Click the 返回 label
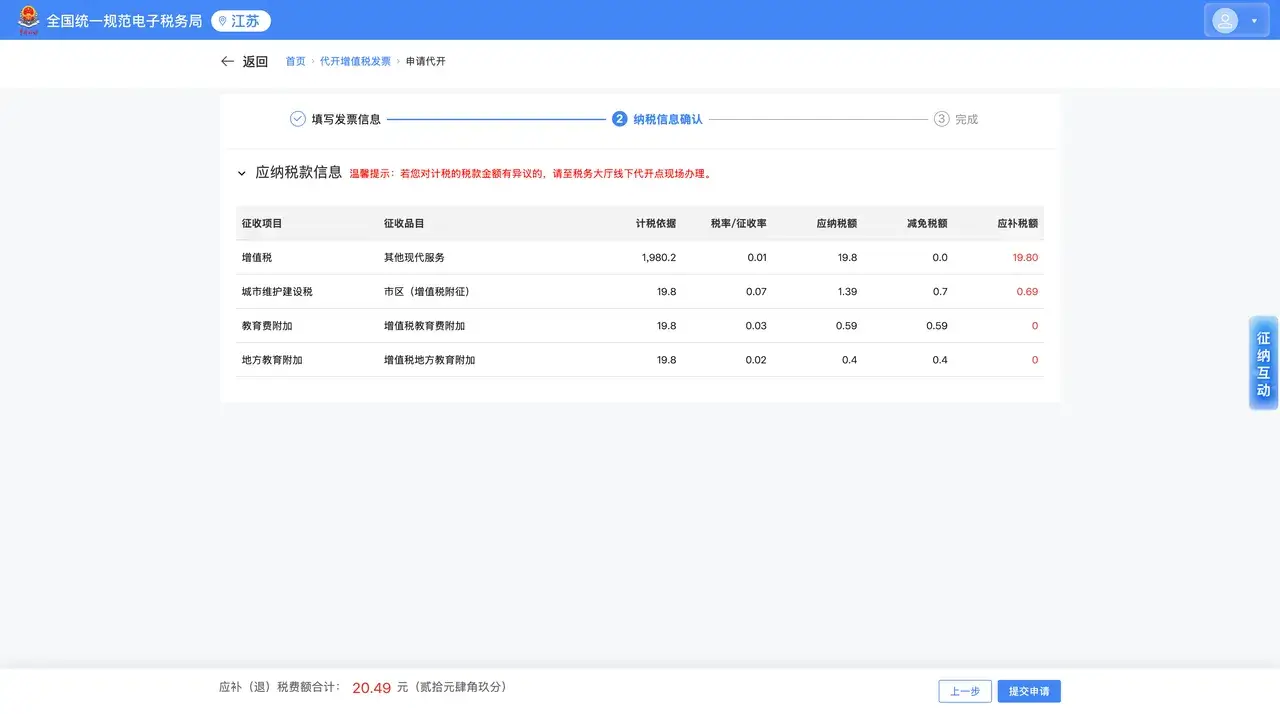 tap(255, 61)
